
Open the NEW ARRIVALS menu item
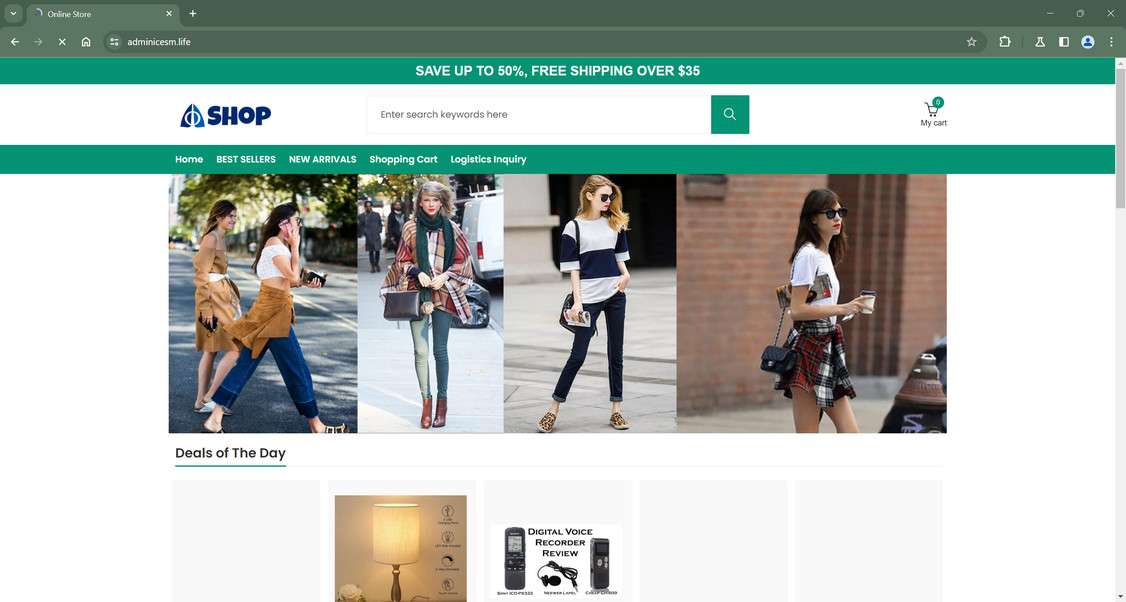(x=322, y=159)
